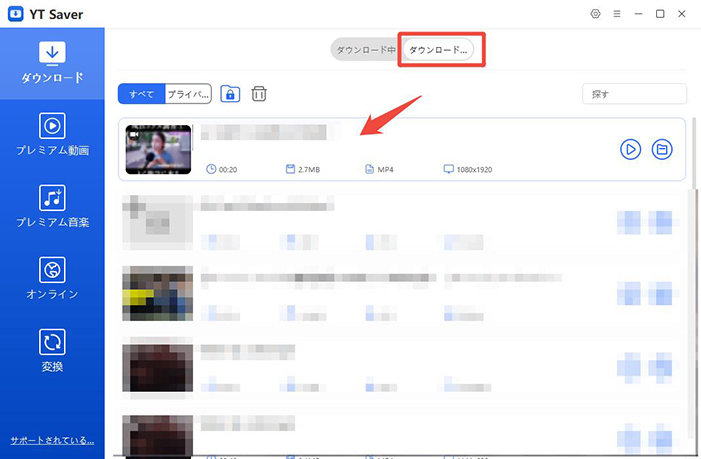
Task: Open the settings gear icon
Action: click(x=595, y=14)
